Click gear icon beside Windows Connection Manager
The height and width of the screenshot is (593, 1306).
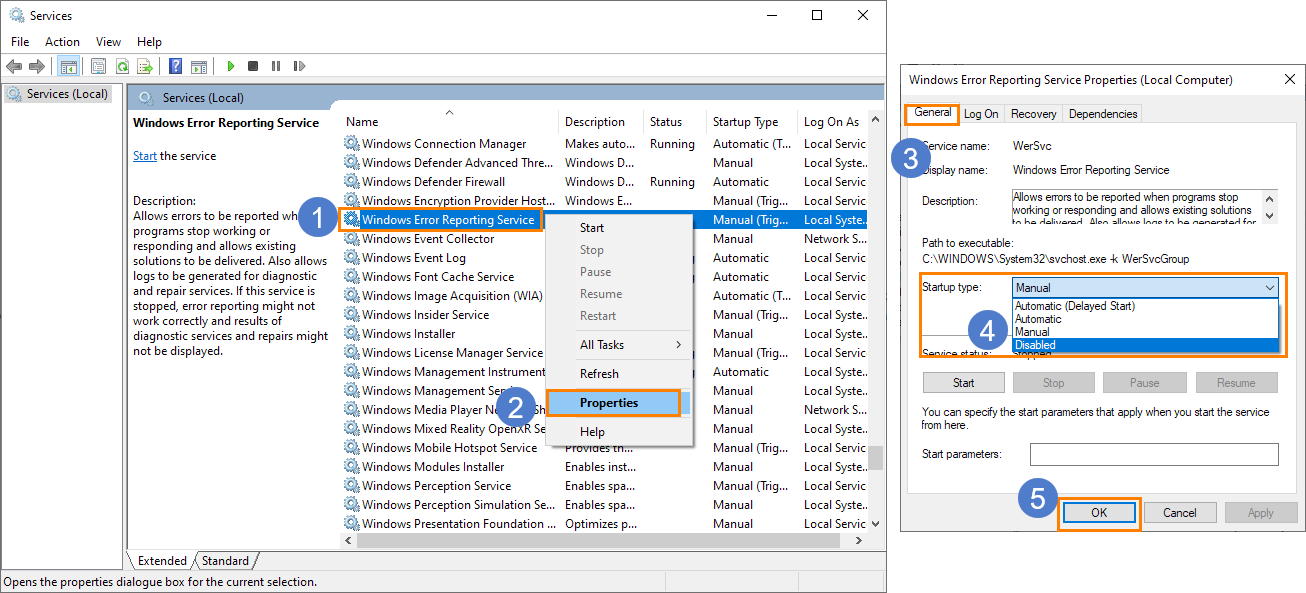coord(351,143)
